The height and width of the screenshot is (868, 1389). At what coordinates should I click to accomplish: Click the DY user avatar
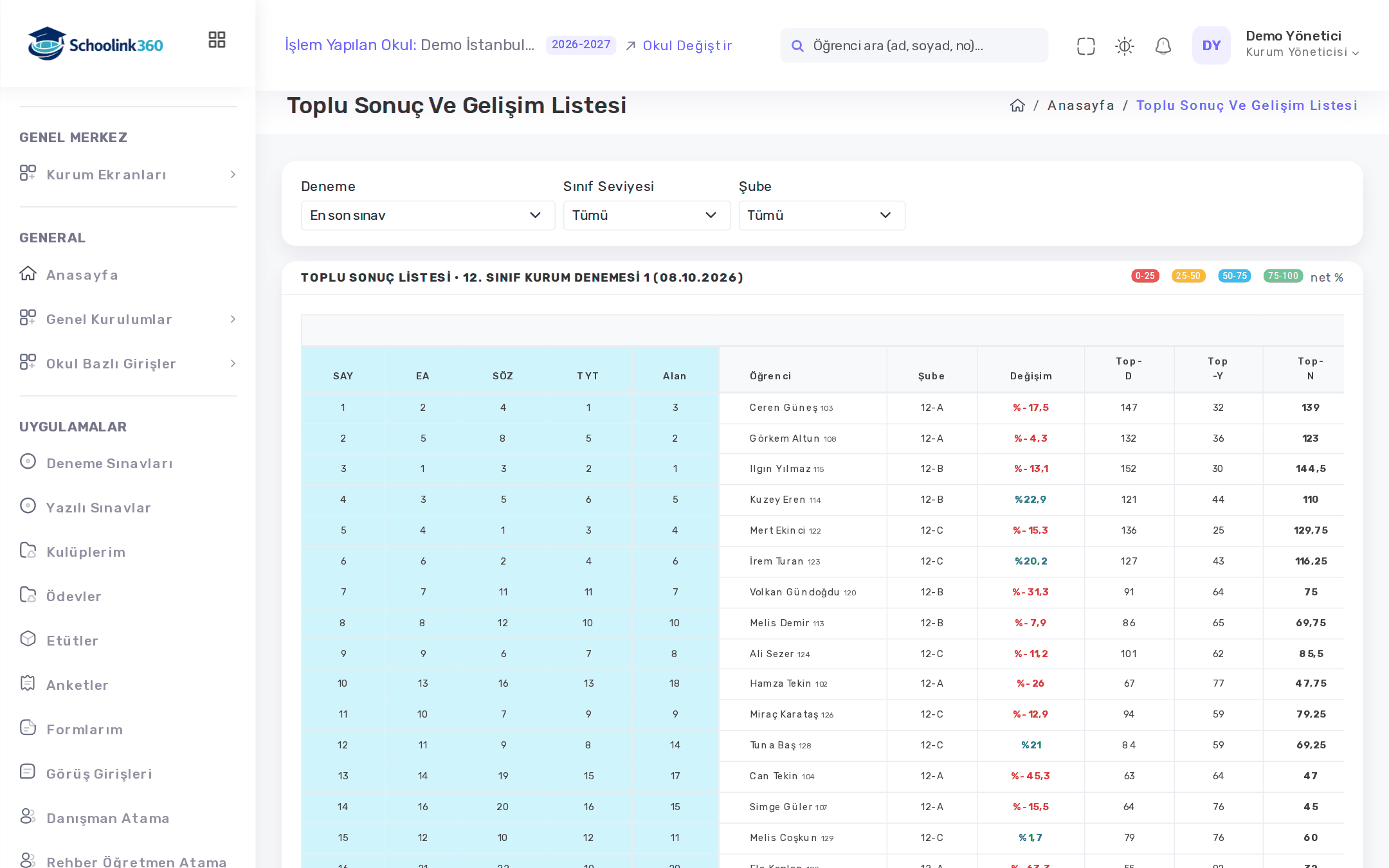click(1212, 45)
